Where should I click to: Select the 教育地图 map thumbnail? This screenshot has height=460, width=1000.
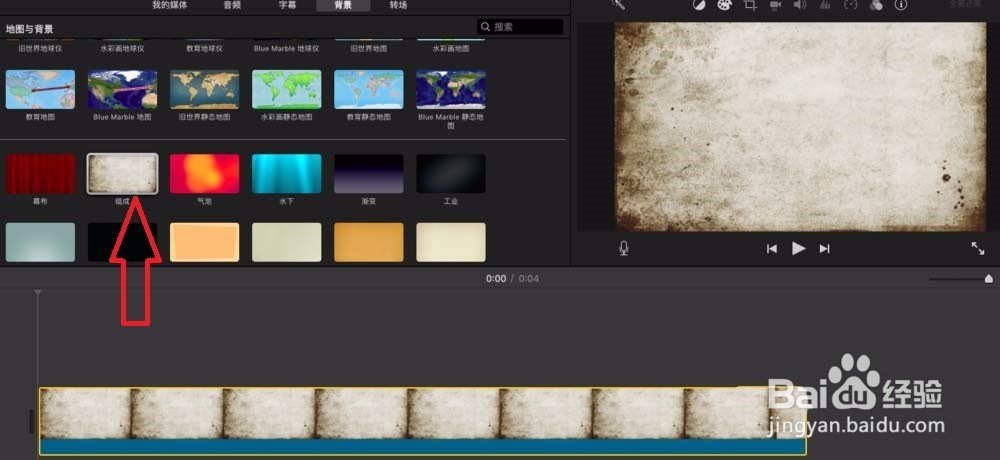point(40,89)
